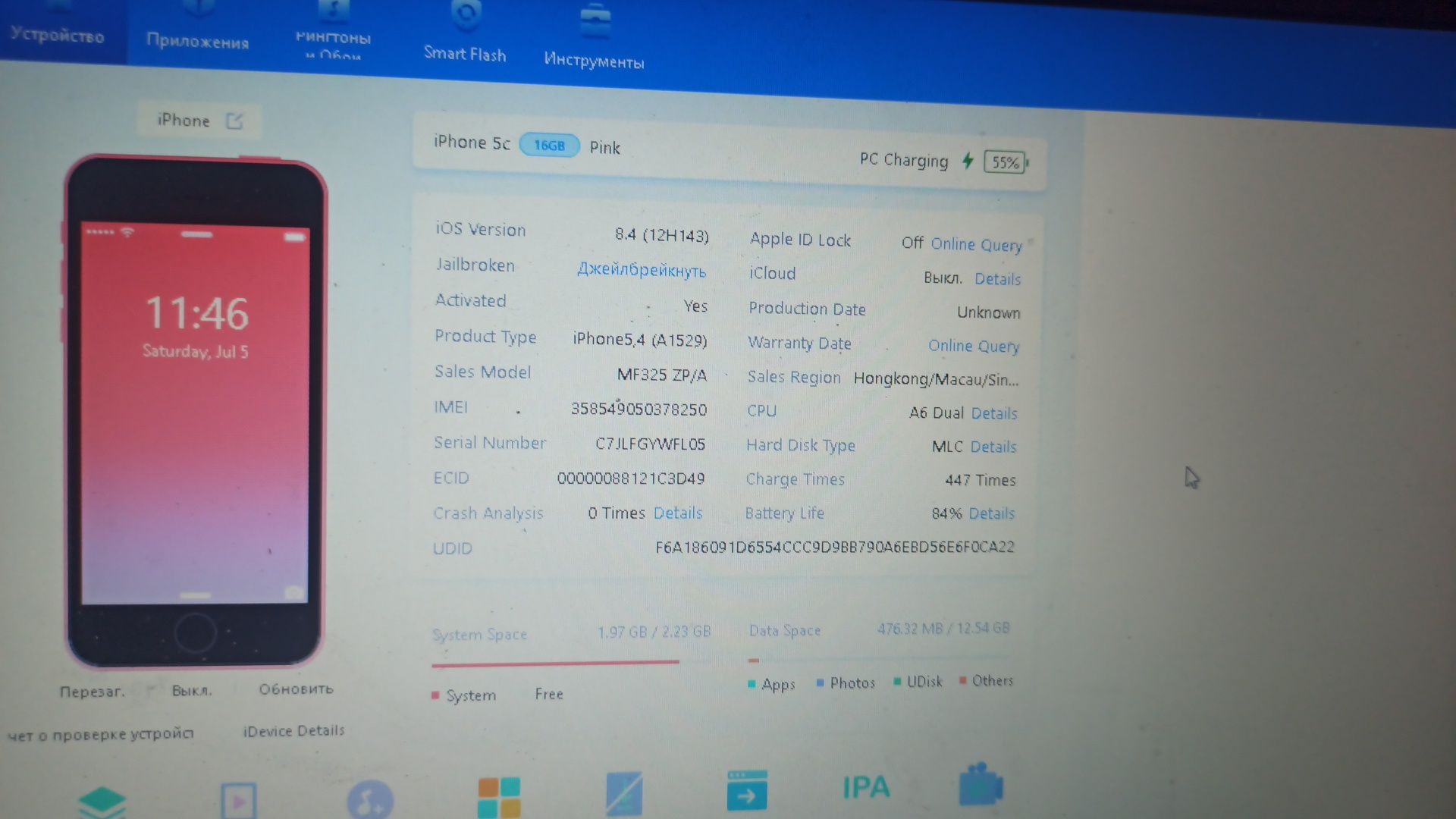The image size is (1456, 819).
Task: Click the battery 55% indicator
Action: coord(1006,162)
